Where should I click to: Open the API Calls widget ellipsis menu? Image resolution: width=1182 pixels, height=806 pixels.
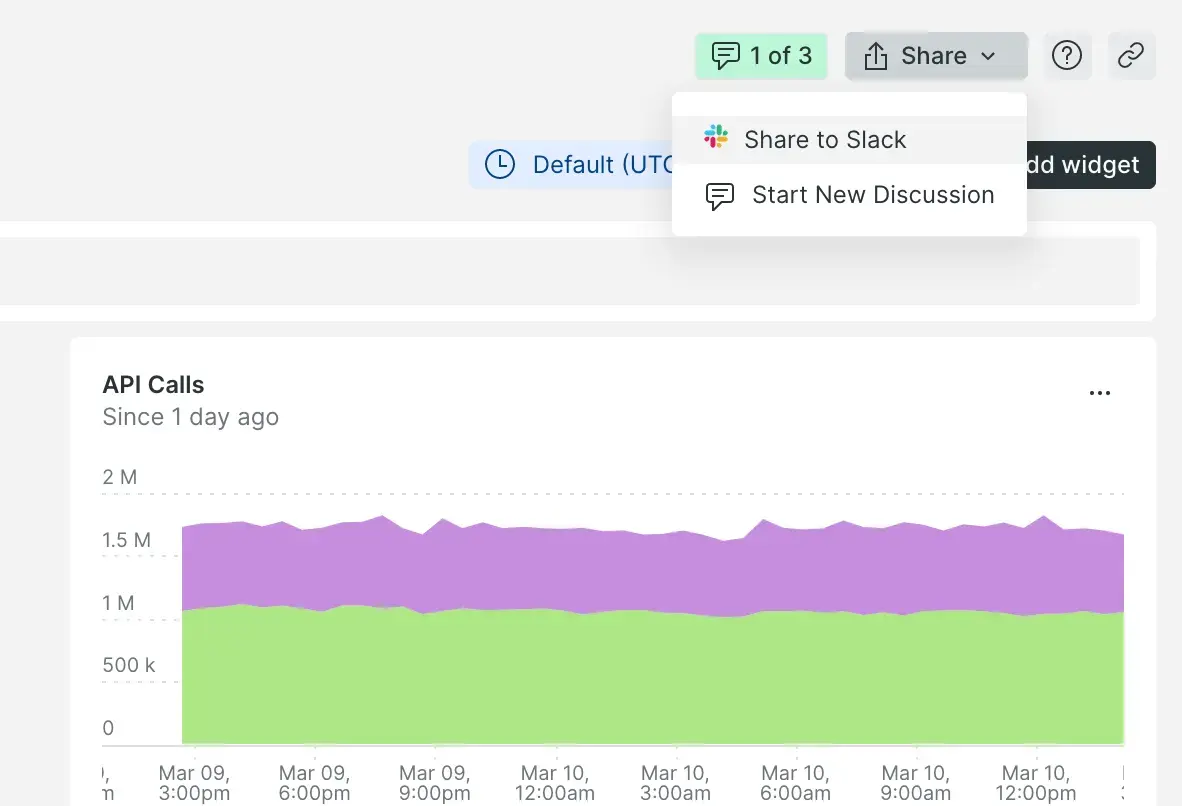click(x=1100, y=392)
